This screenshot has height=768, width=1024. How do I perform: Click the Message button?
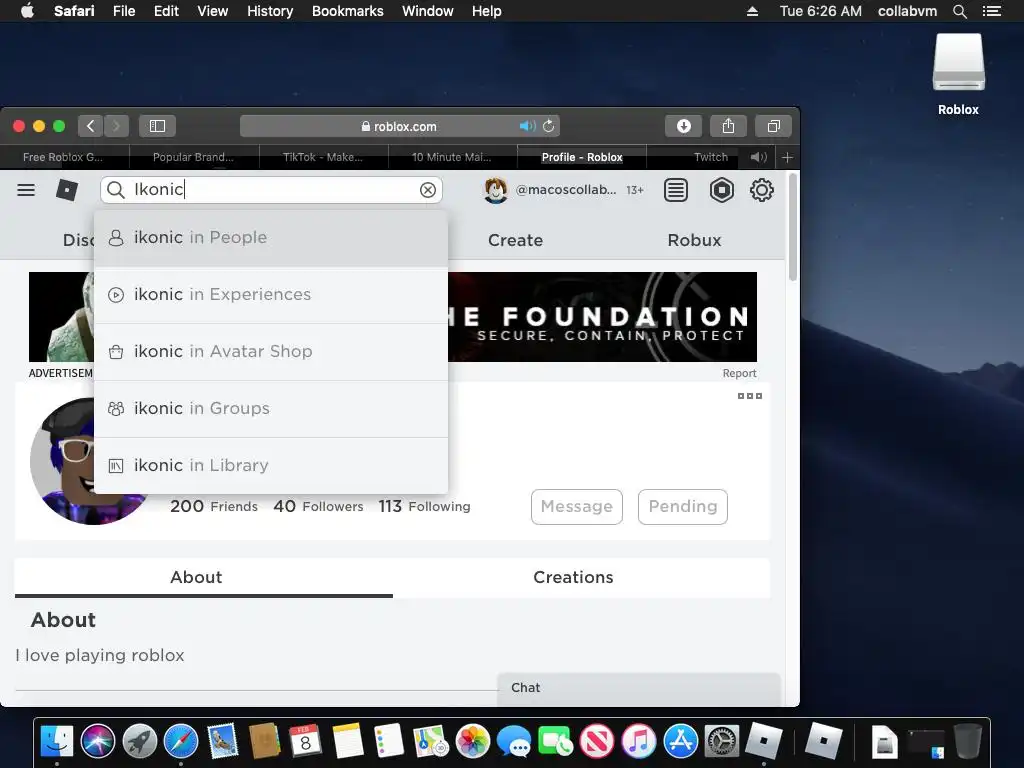[577, 507]
